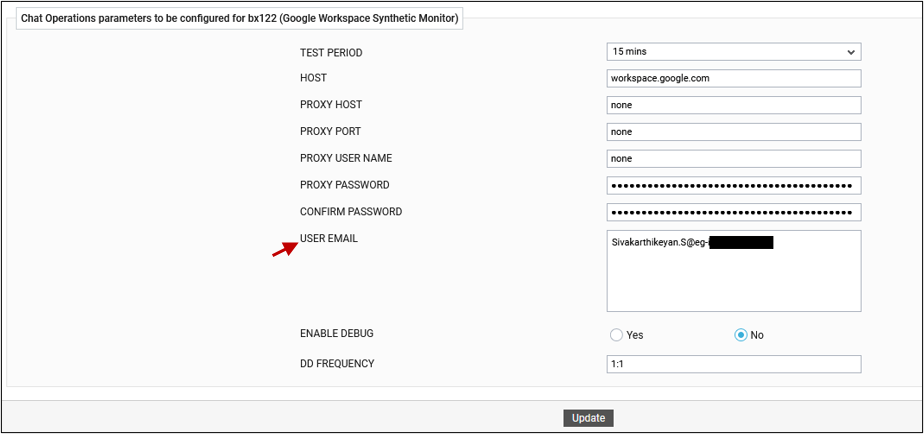
Task: Click the DD FREQUENCY input showing 1:1
Action: tap(733, 364)
